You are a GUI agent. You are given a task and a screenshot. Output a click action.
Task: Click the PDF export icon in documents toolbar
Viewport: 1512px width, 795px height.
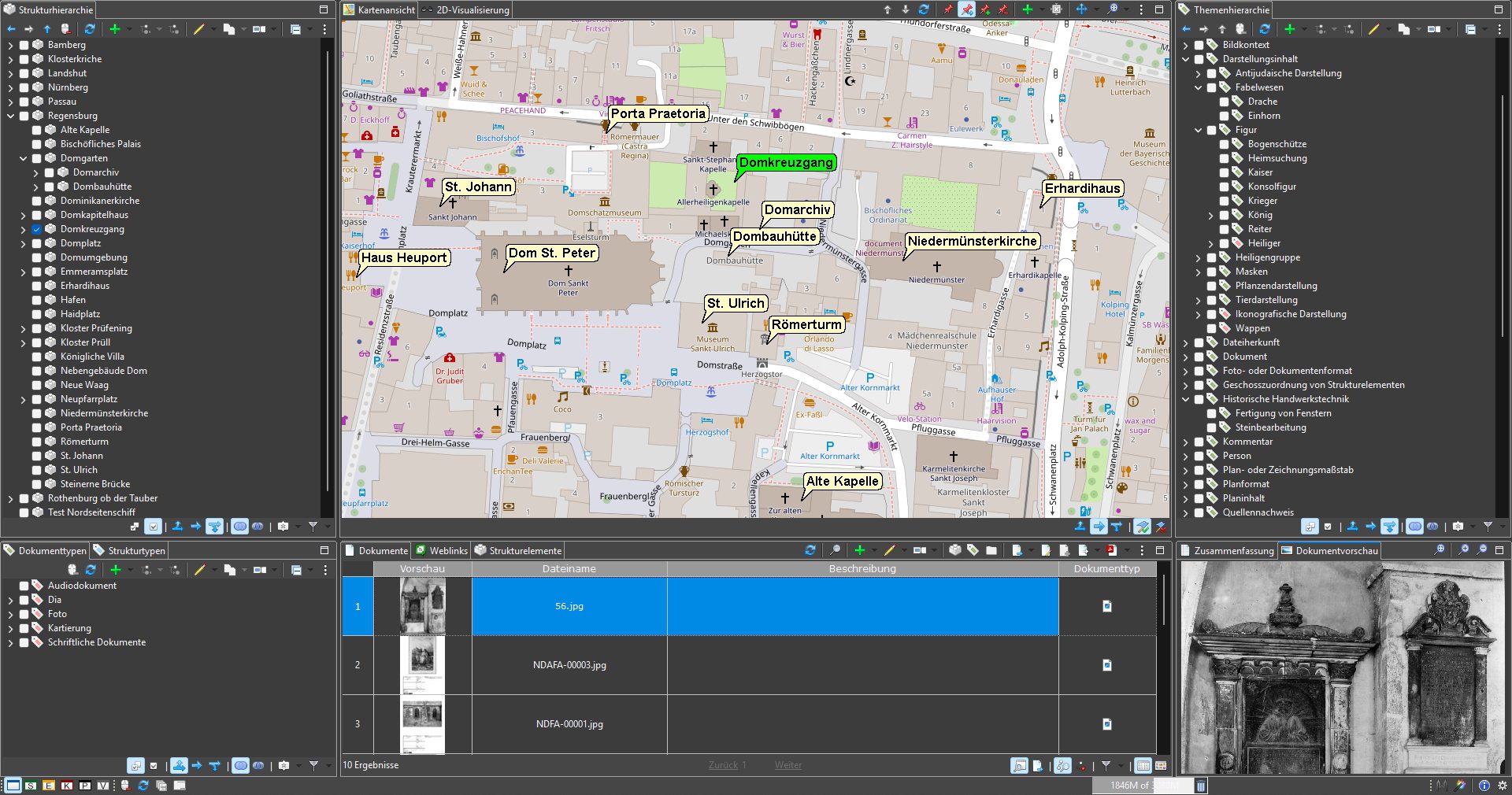[1111, 550]
